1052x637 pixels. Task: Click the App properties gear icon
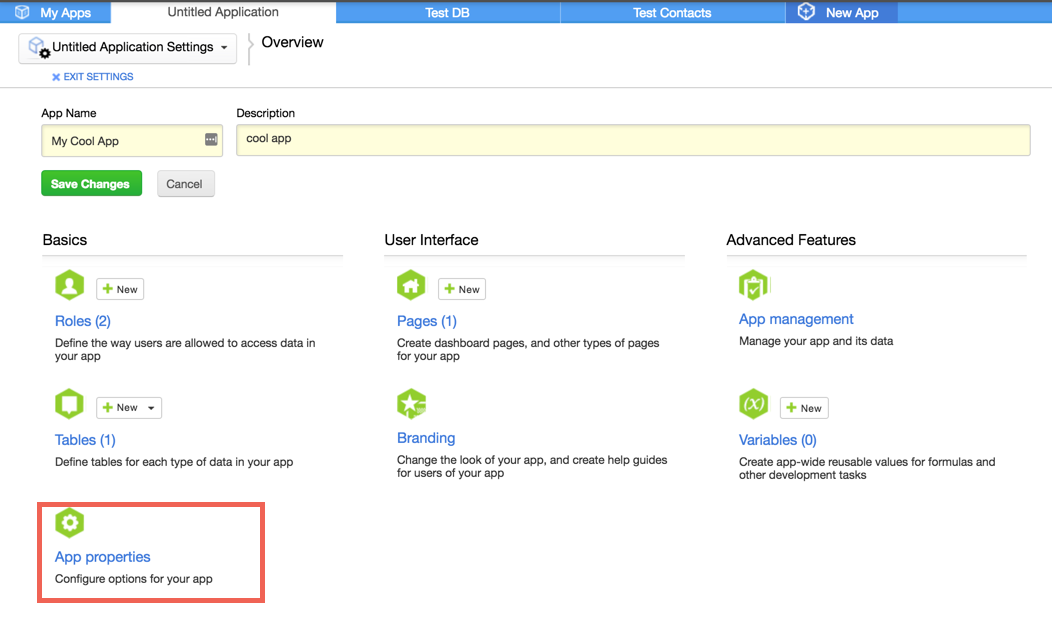pos(69,522)
